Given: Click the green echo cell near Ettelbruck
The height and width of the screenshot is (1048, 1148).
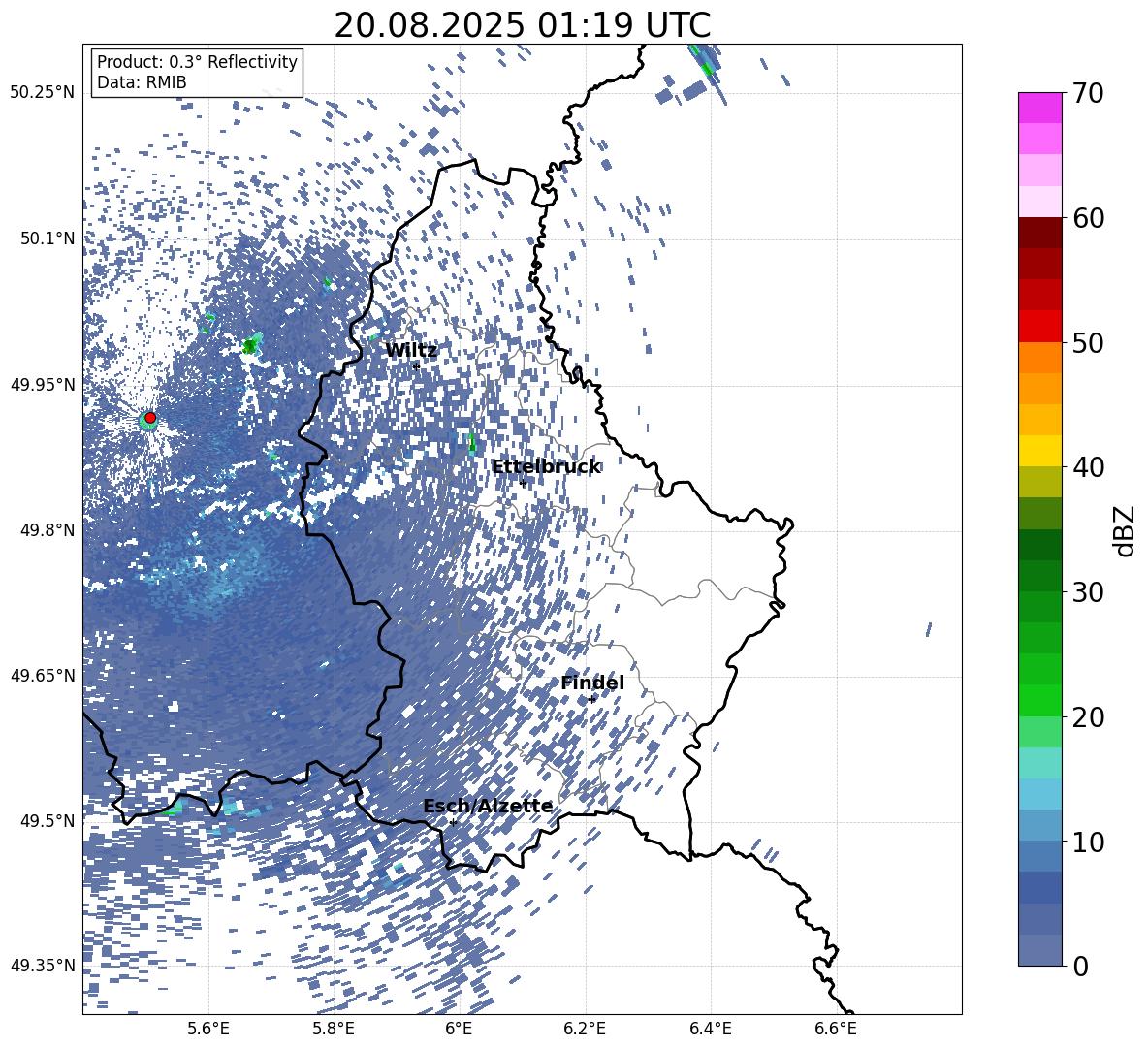Looking at the screenshot, I should point(471,441).
